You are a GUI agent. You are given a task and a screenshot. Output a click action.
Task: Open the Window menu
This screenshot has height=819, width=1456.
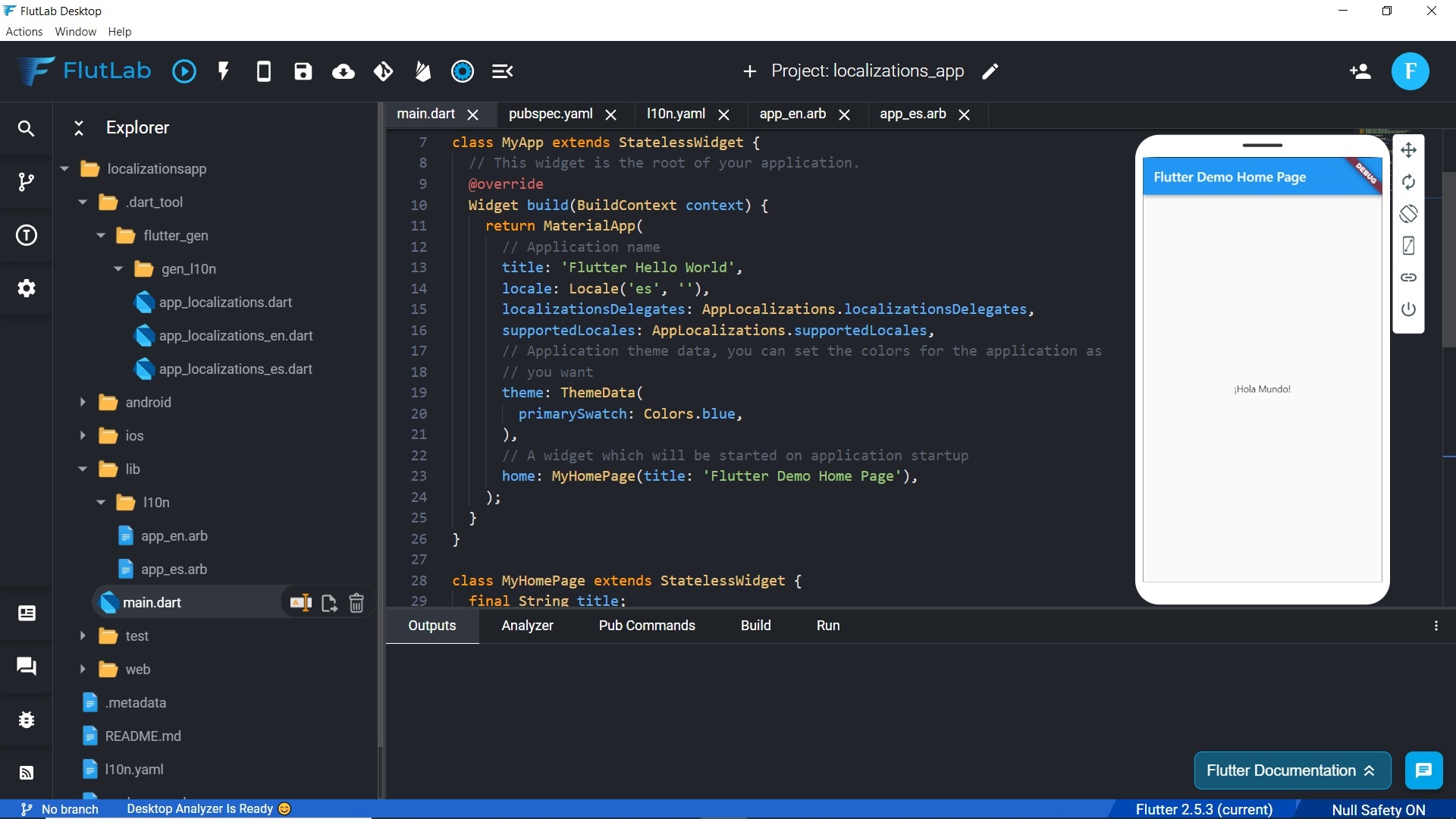[75, 32]
